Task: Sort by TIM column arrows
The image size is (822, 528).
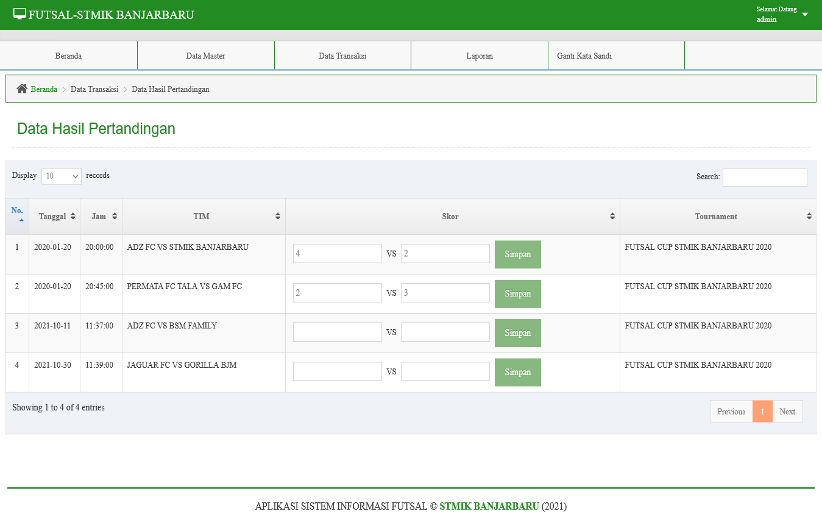Action: [278, 216]
